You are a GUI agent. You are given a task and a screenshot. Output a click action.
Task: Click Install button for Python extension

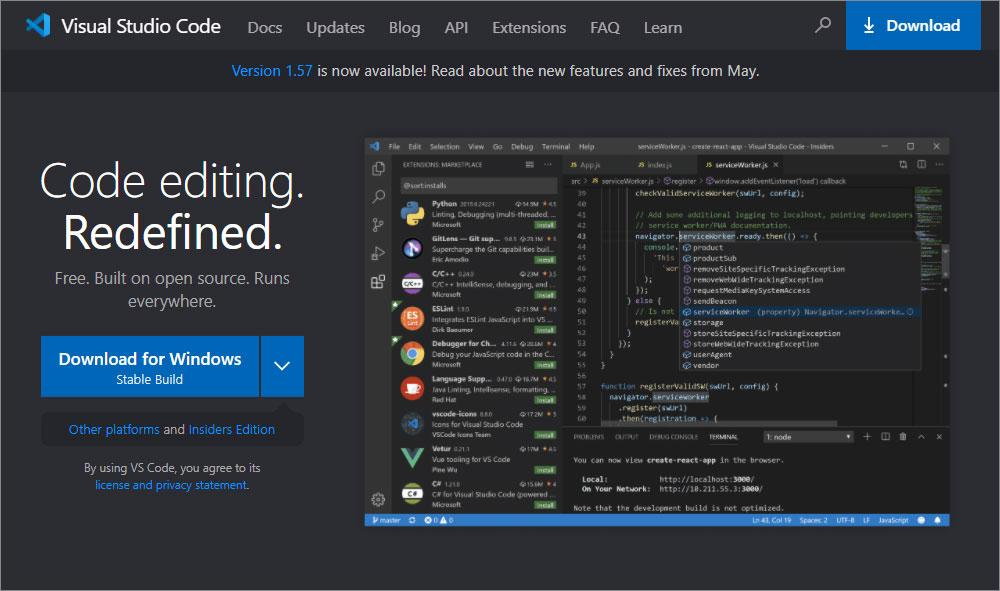[x=545, y=224]
